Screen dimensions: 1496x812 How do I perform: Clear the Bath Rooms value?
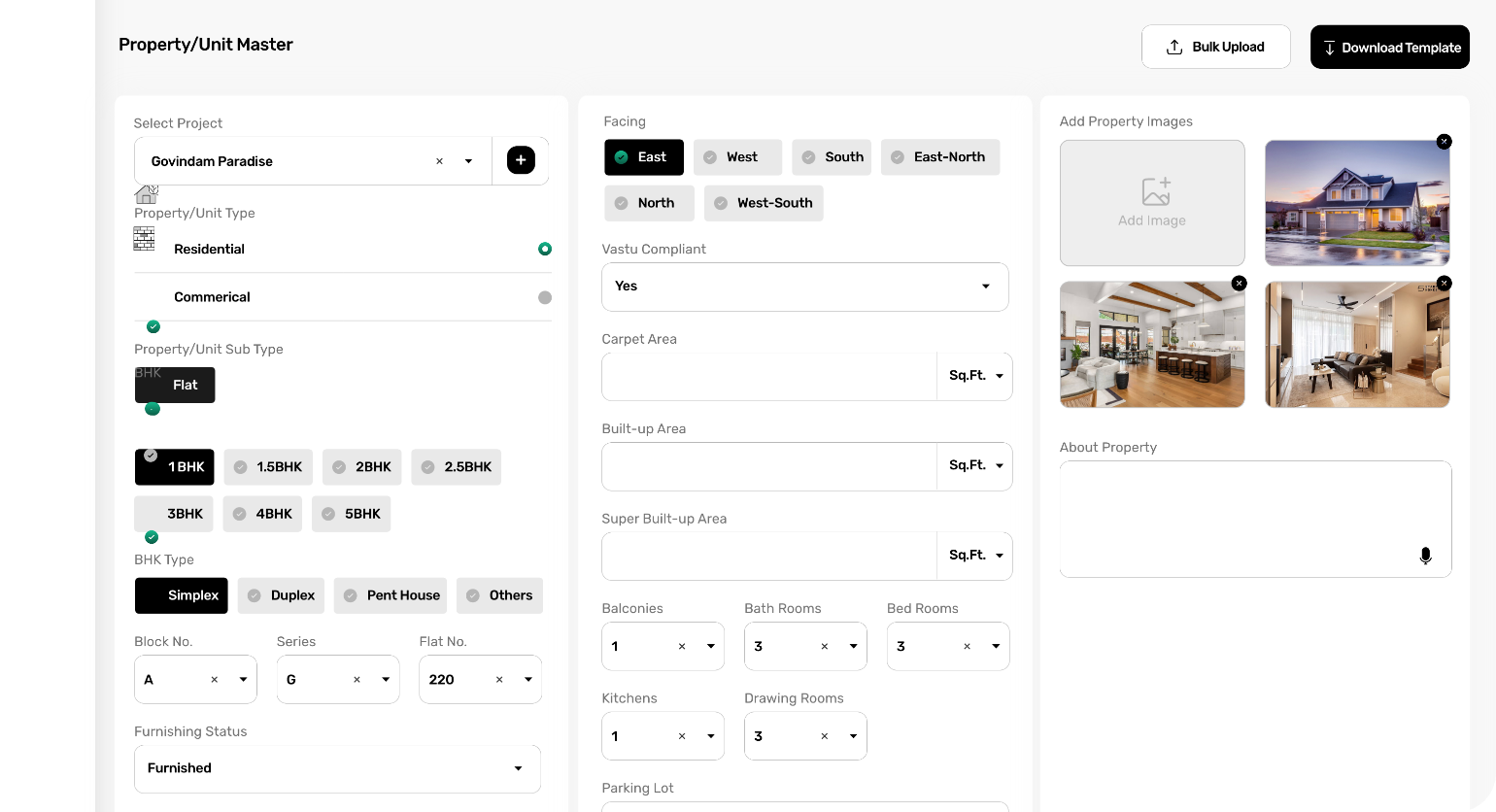pyautogui.click(x=825, y=647)
